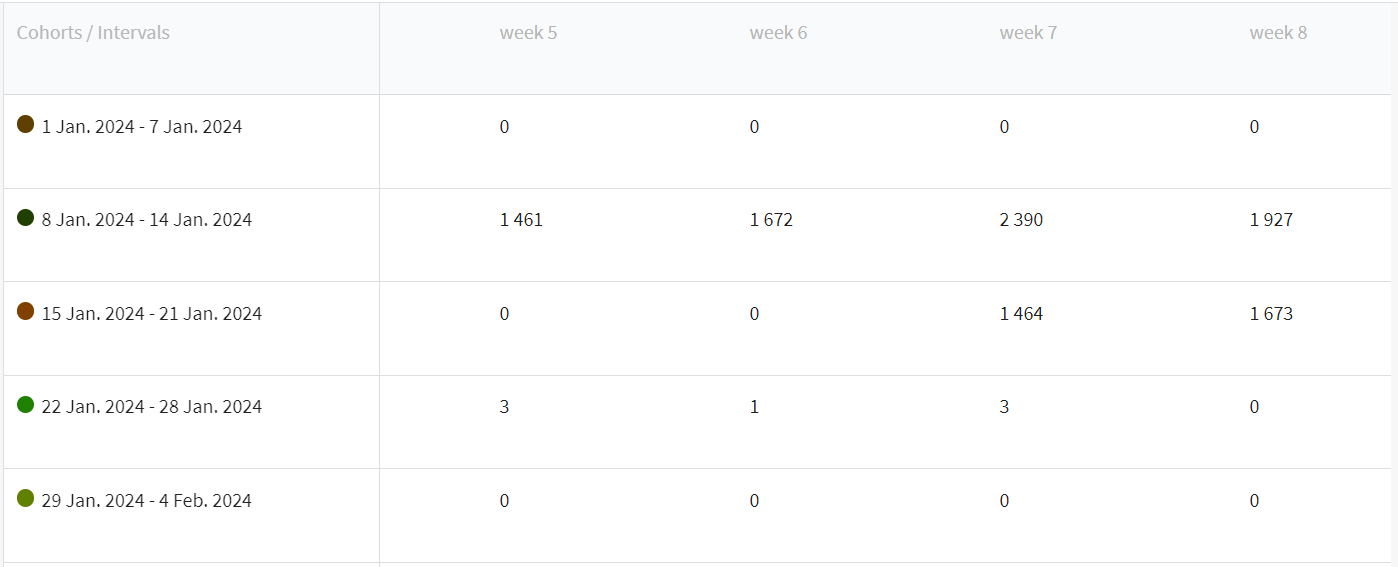
Task: Open the 29 Jan. 2024 - 4 Feb. 2024 cohort
Action: coord(147,501)
